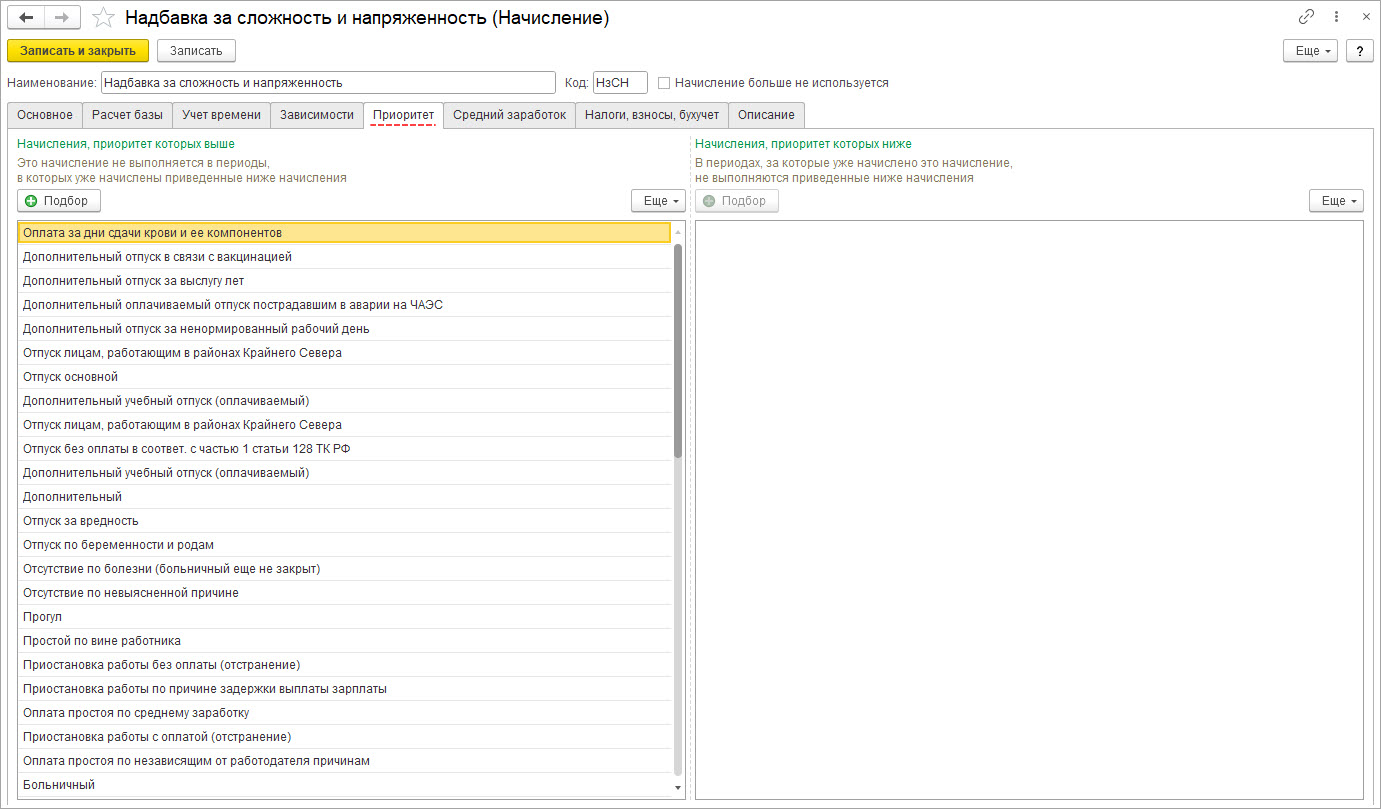
Task: Click the left list scrollbar thumb
Action: 678,350
